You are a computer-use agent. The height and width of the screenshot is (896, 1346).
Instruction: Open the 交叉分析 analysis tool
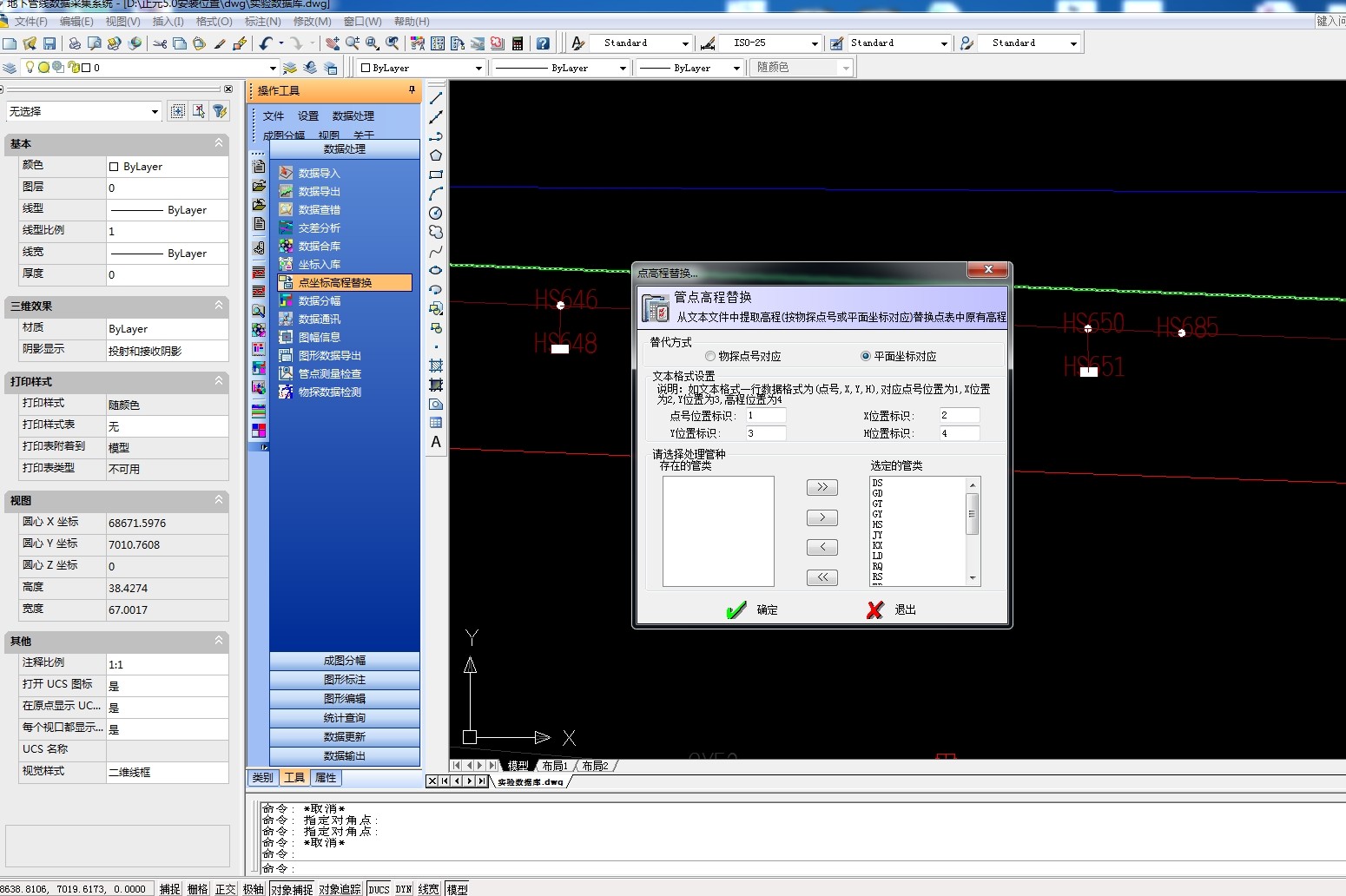tap(319, 228)
